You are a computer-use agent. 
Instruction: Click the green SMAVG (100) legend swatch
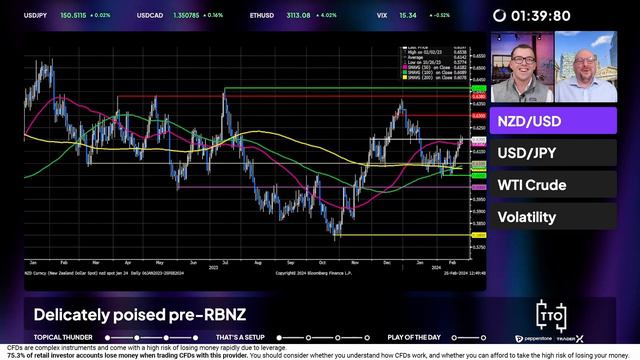point(405,72)
